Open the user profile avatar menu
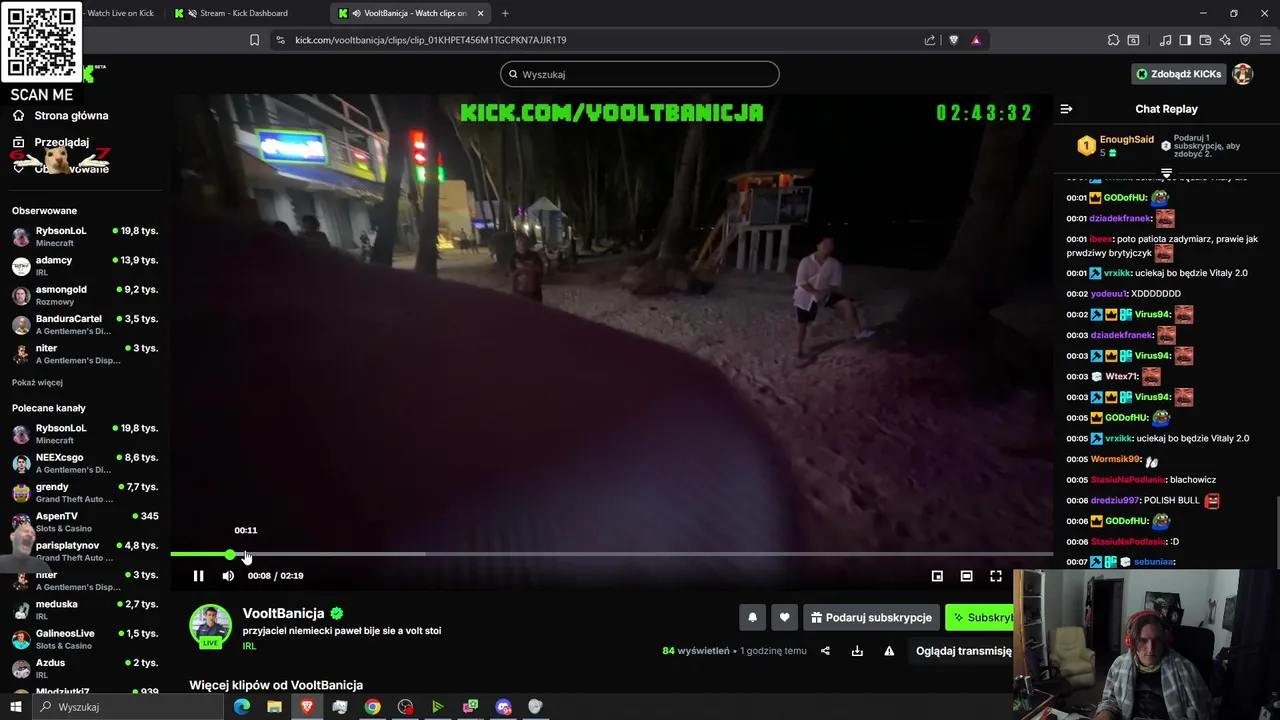The width and height of the screenshot is (1280, 720). [1242, 74]
